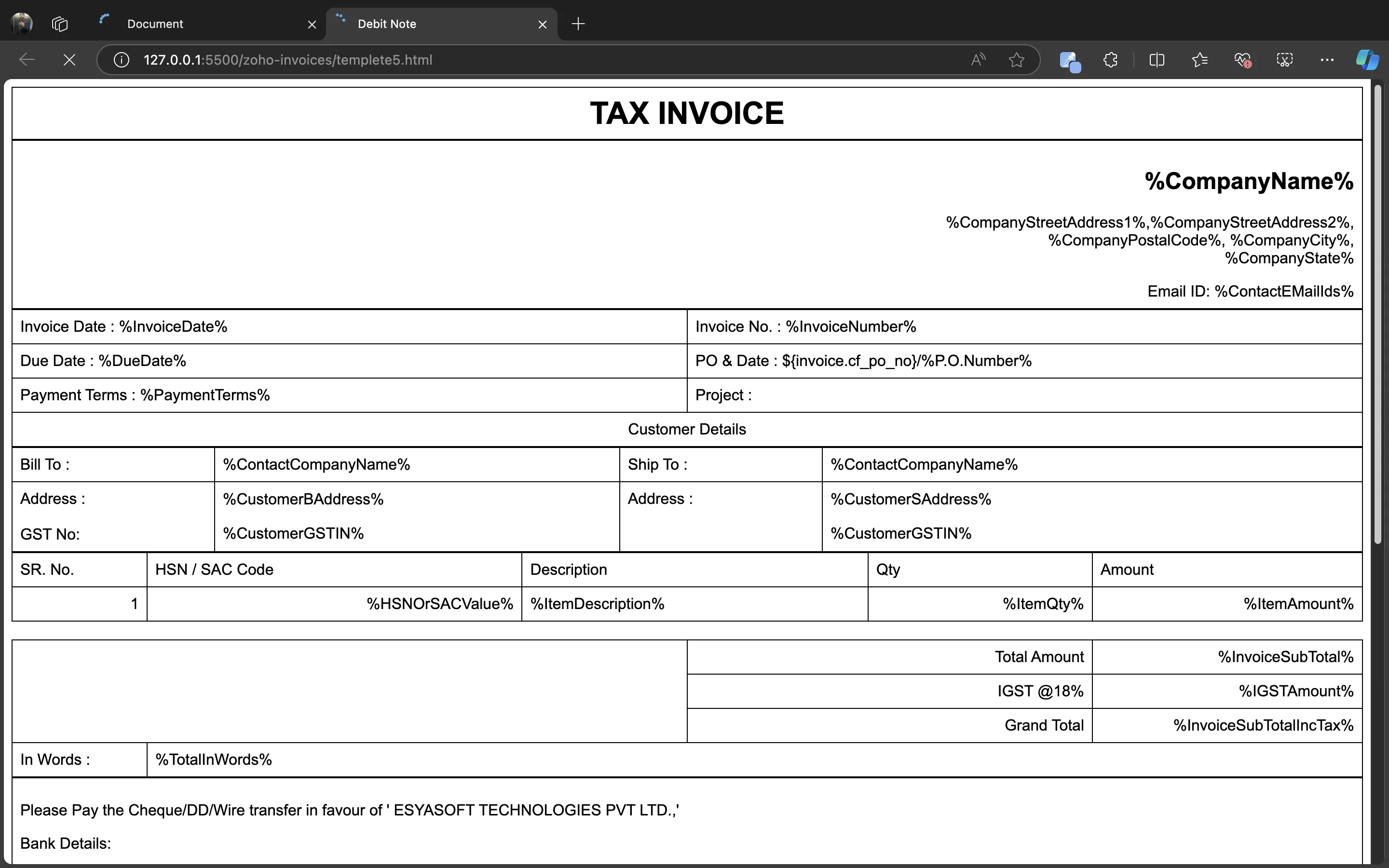Close the Debit Note tab
This screenshot has height=868, width=1389.
pyautogui.click(x=543, y=24)
